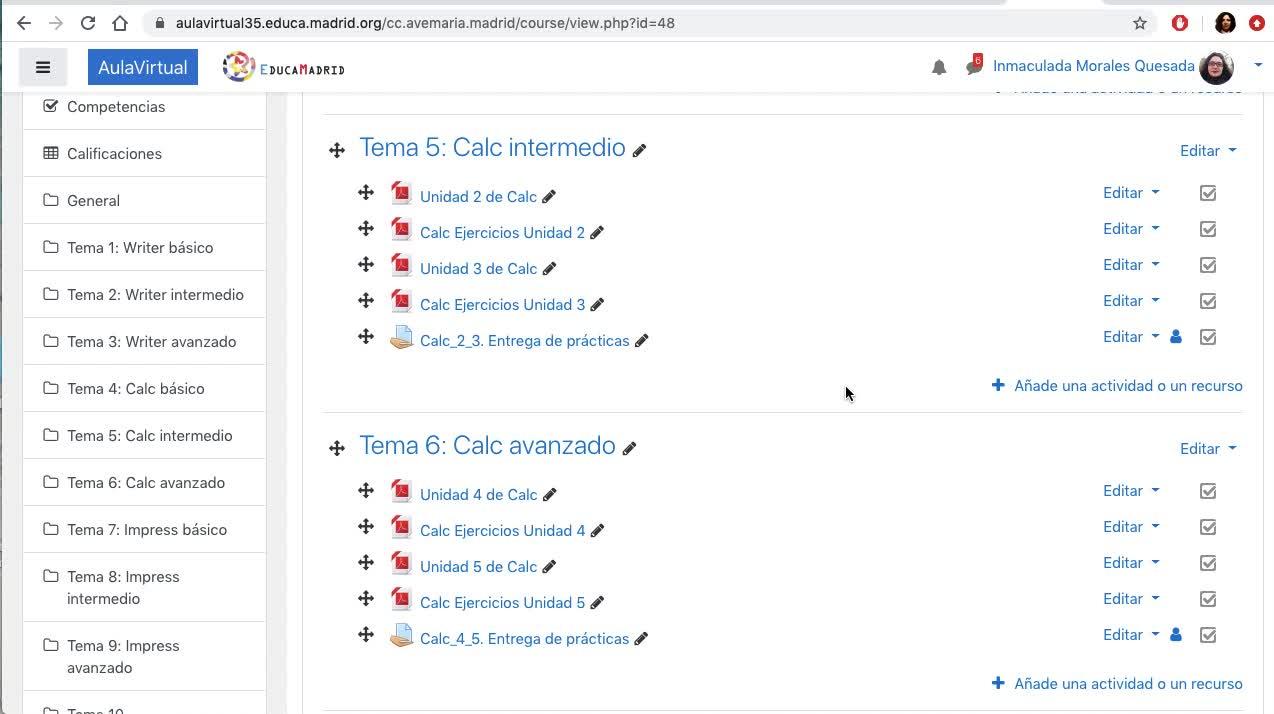Open user menu for Inmaculada Morales Quesada
This screenshot has width=1274, height=714.
[1258, 66]
